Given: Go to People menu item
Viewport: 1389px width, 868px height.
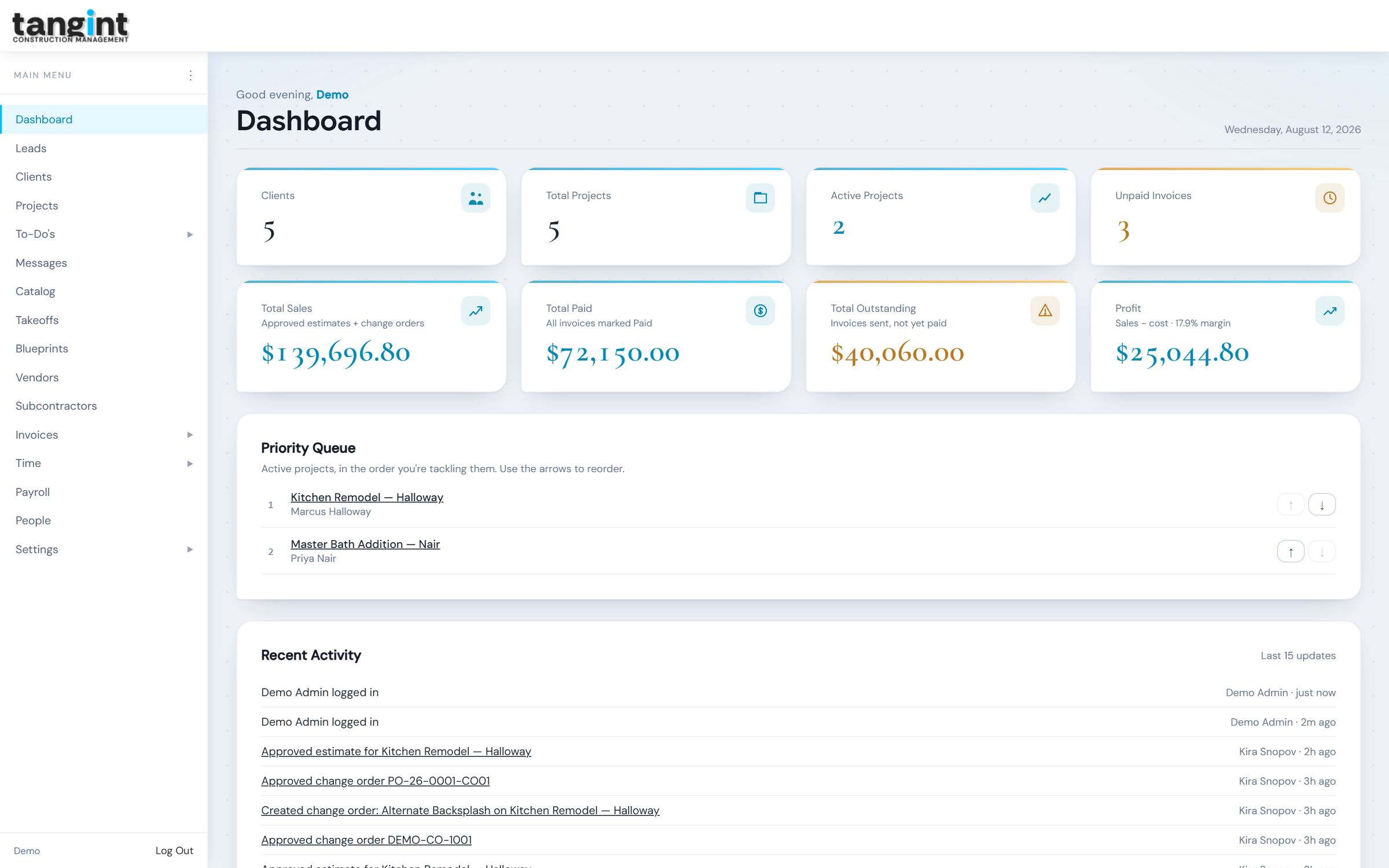Looking at the screenshot, I should pyautogui.click(x=104, y=520).
